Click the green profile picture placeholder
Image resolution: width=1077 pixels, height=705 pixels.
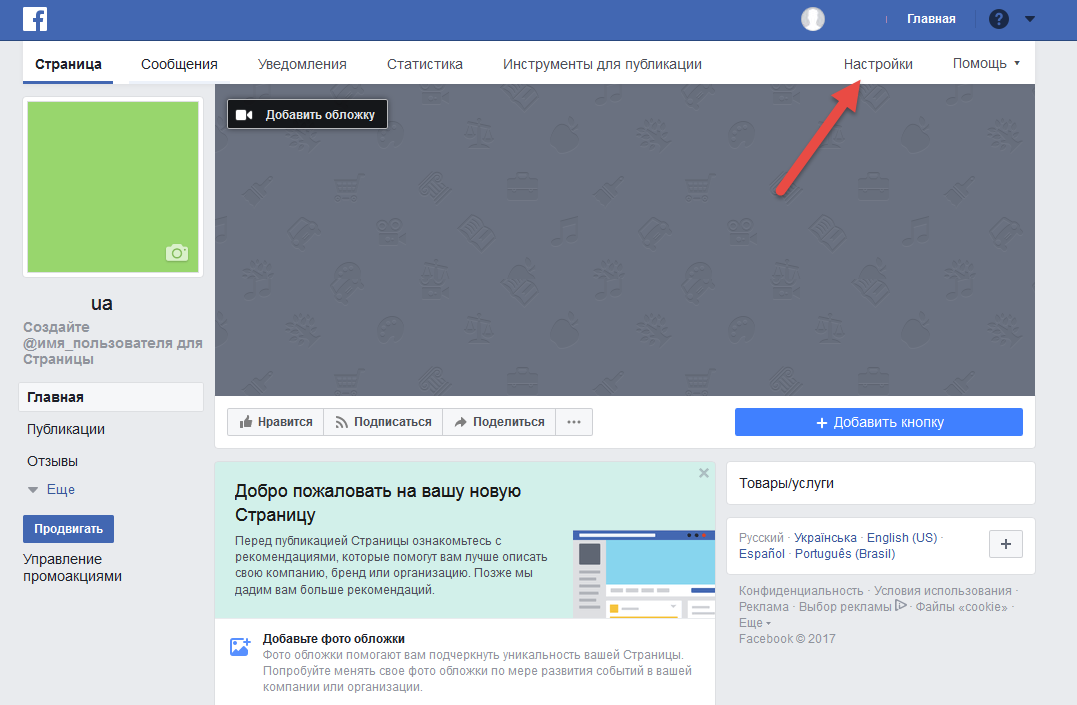click(x=113, y=187)
